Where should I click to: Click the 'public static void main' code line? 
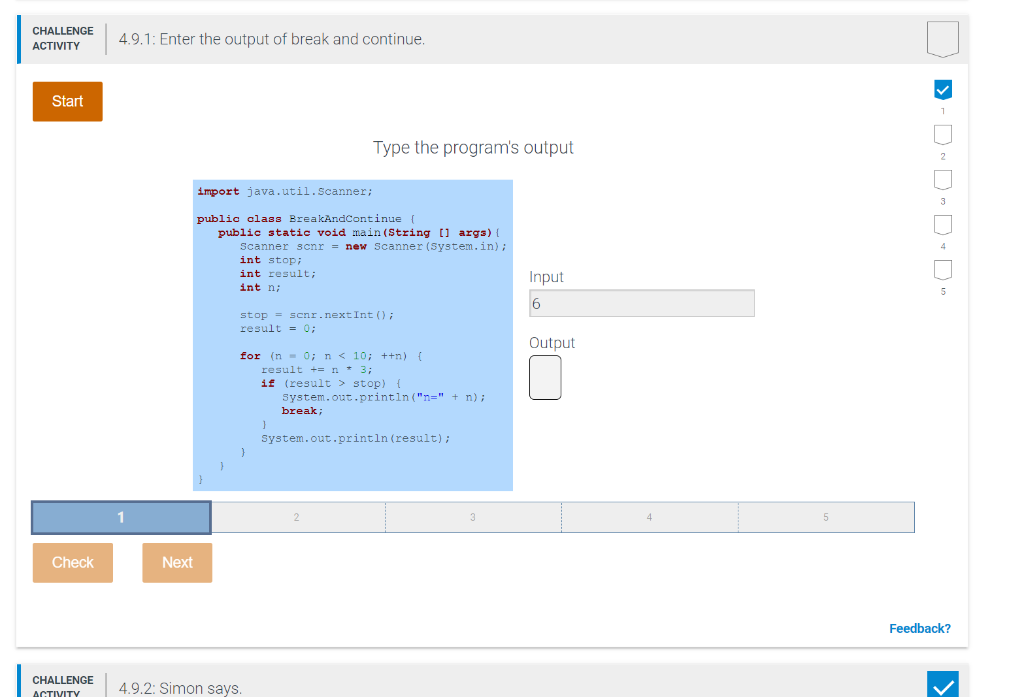[359, 233]
